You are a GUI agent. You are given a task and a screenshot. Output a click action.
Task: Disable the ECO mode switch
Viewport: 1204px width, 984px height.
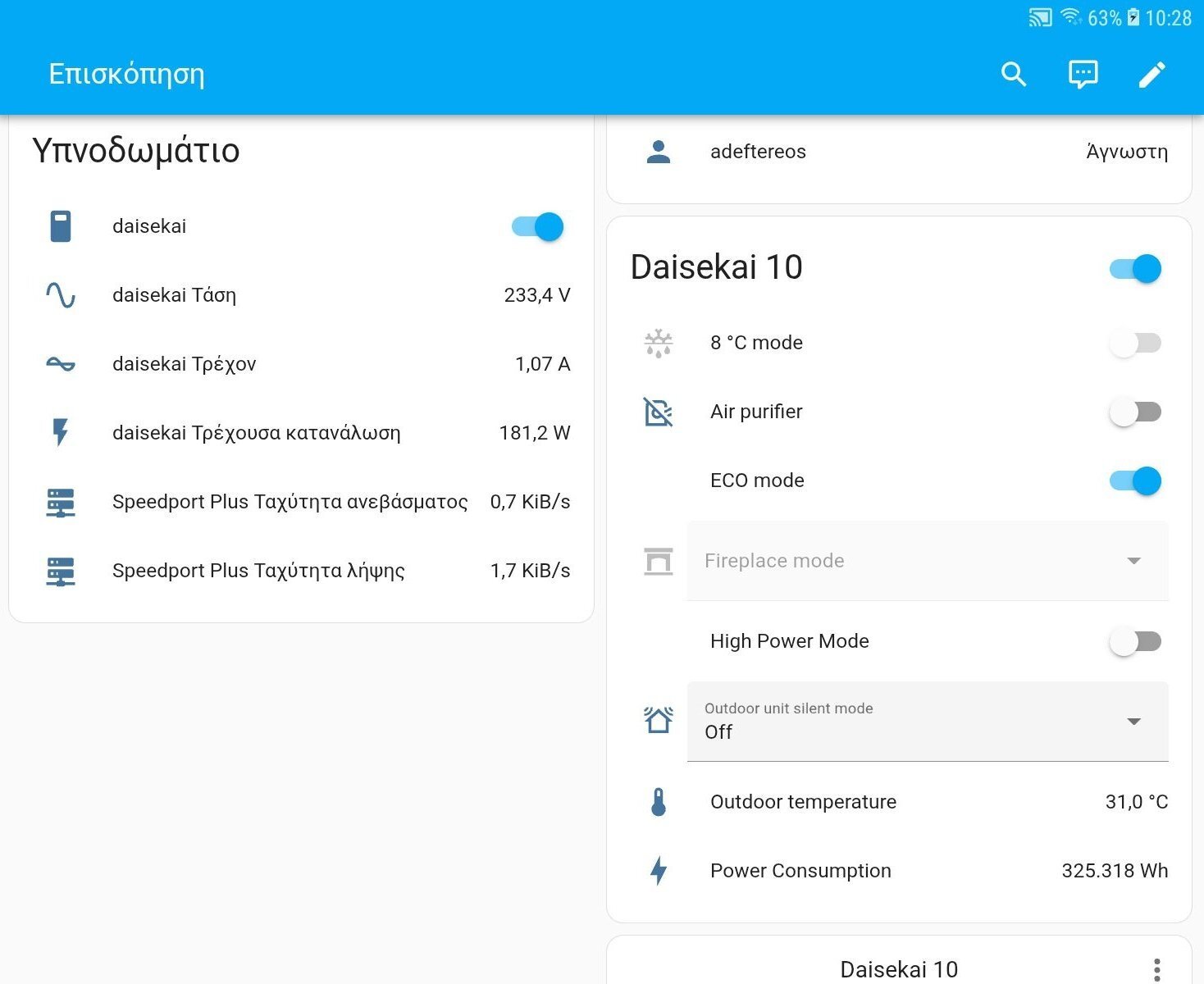pyautogui.click(x=1136, y=481)
